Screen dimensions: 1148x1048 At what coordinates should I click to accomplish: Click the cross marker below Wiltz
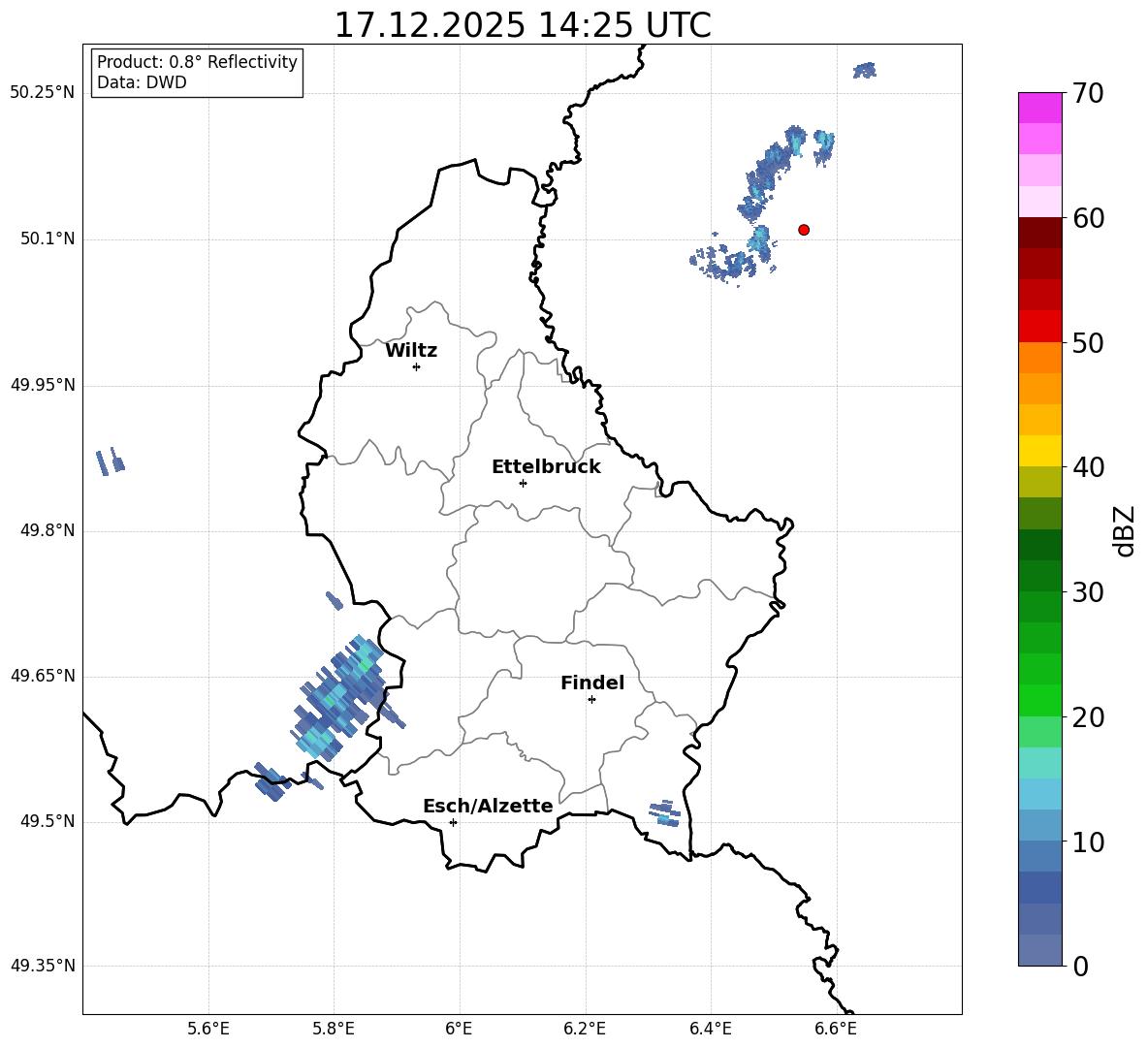416,366
